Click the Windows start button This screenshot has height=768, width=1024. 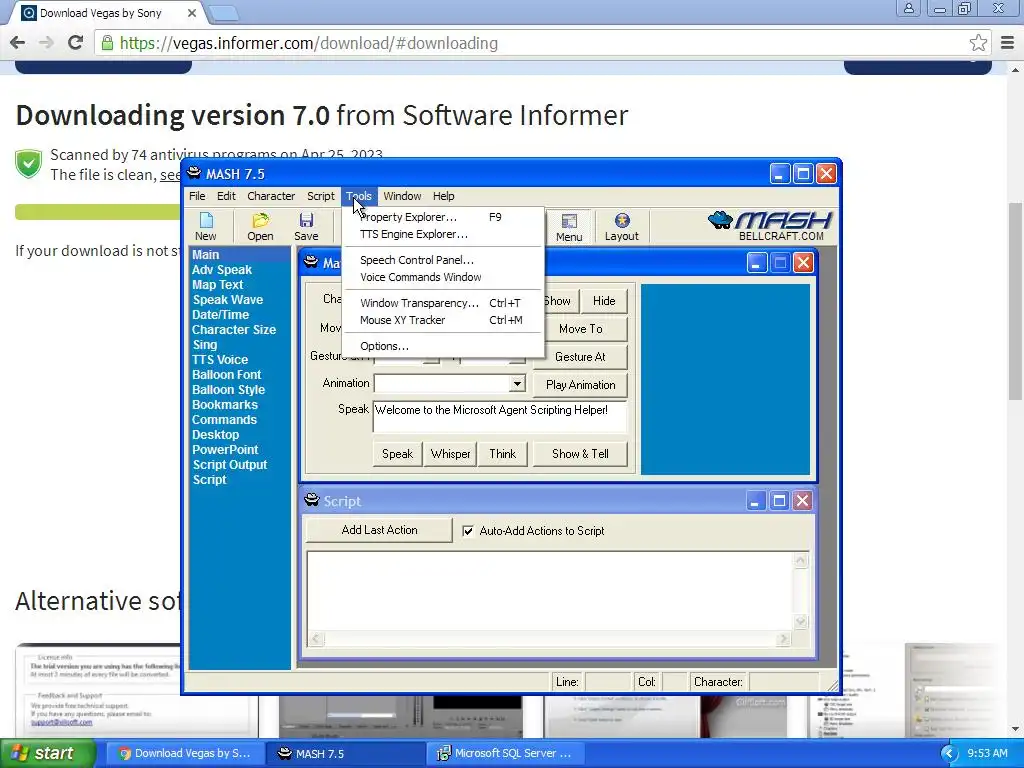point(47,753)
